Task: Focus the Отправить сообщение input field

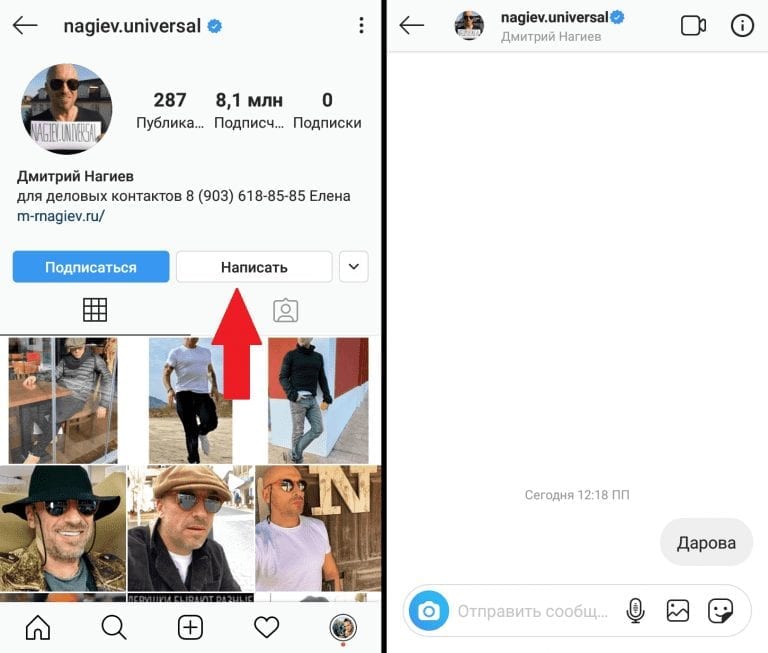Action: coord(533,611)
